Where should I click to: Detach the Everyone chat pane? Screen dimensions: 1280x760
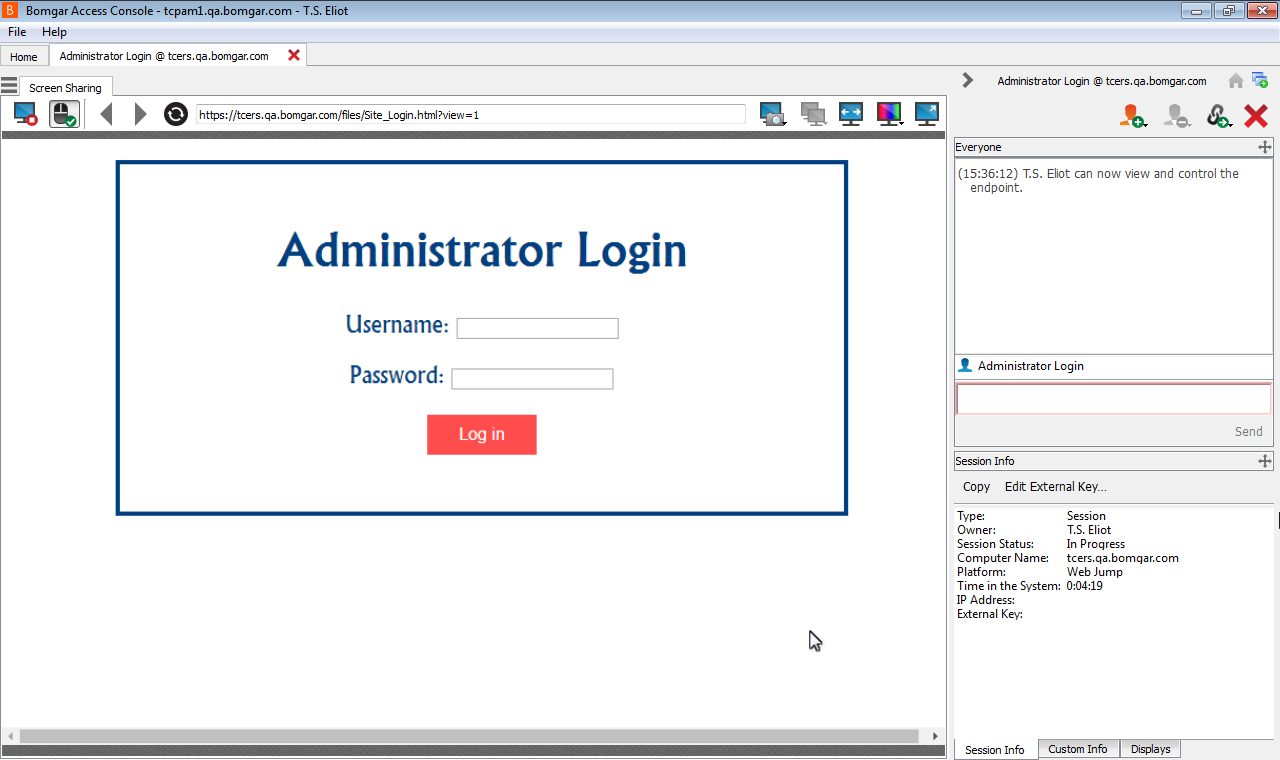pyautogui.click(x=1265, y=147)
